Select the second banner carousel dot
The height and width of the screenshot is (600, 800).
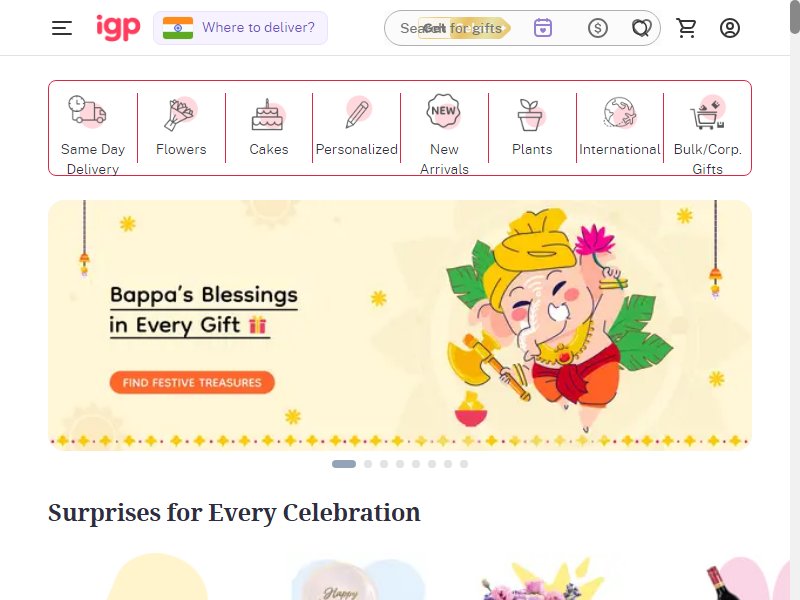(x=368, y=464)
